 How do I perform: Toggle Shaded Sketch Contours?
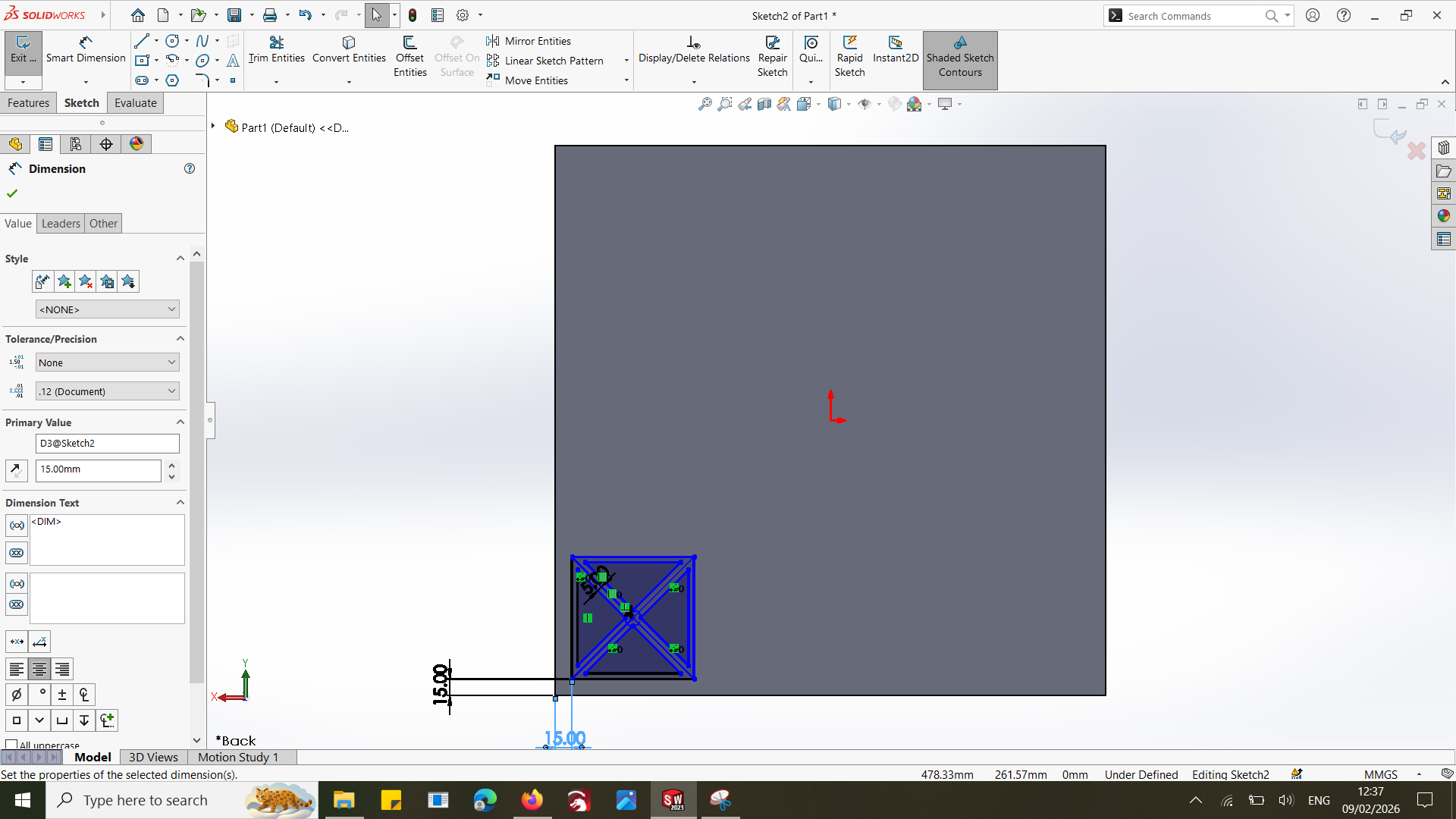pos(959,57)
